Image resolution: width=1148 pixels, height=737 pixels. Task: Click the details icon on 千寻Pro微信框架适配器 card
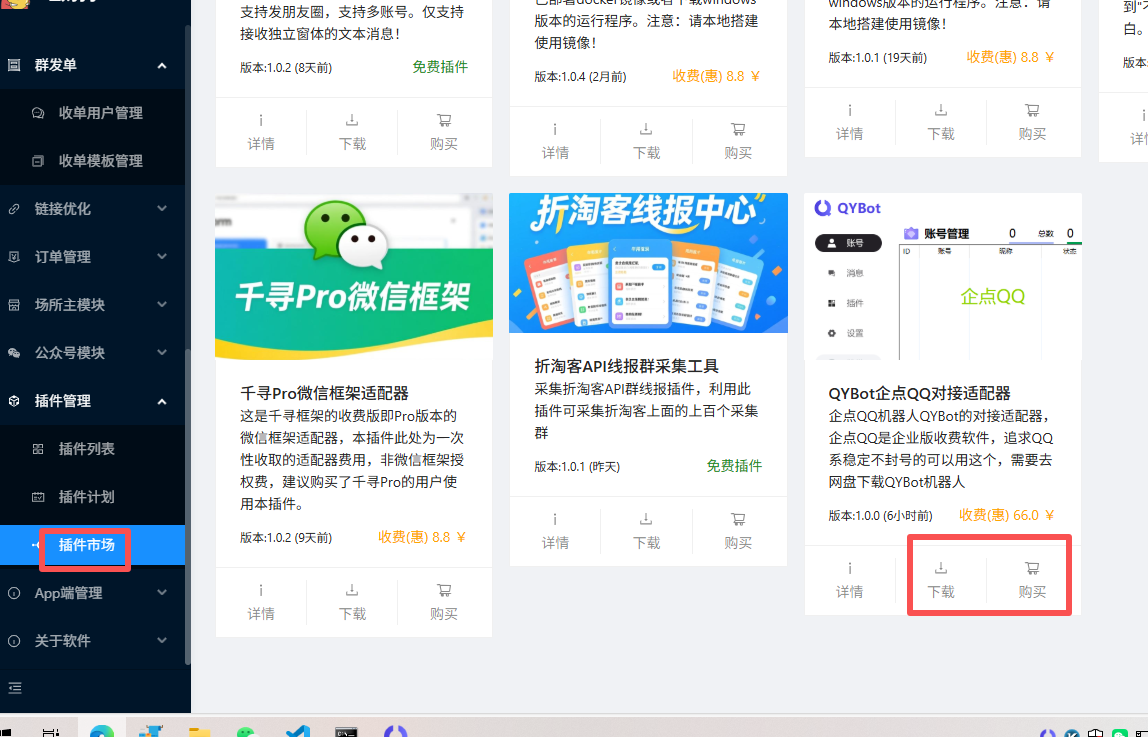click(x=261, y=590)
